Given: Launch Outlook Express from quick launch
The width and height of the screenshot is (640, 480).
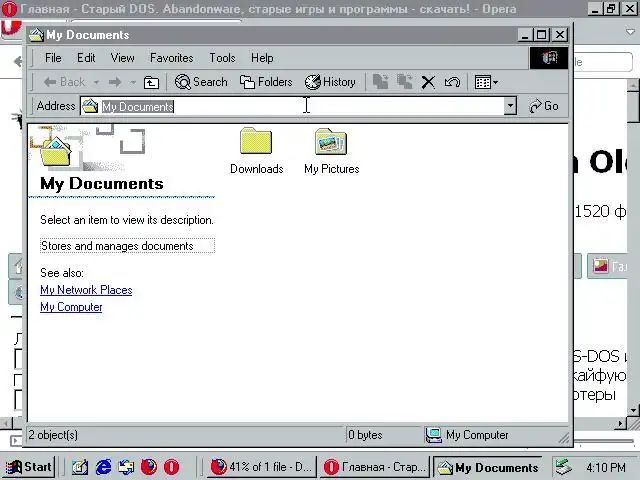Looking at the screenshot, I should click(126, 467).
